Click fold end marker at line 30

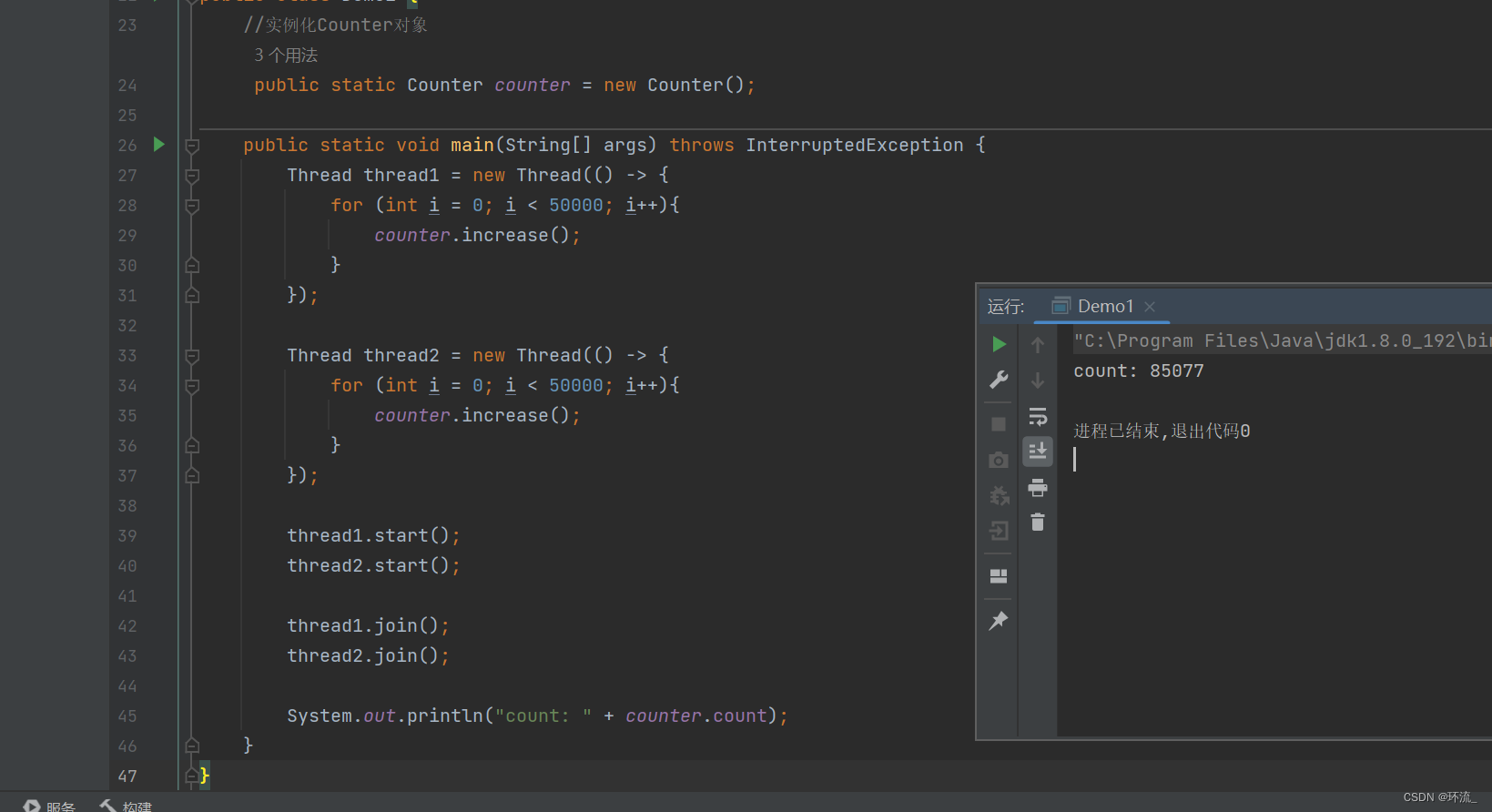coord(192,266)
